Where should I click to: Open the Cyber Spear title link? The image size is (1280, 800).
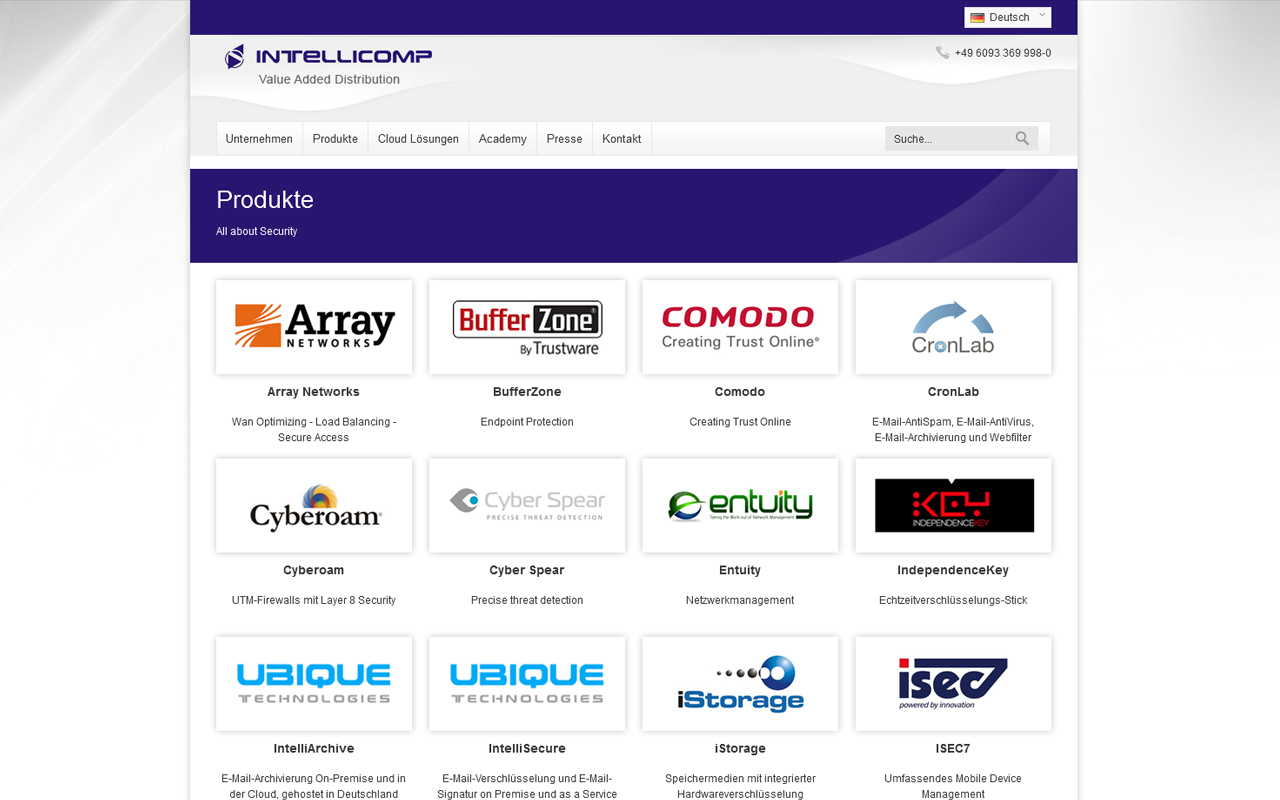click(527, 570)
